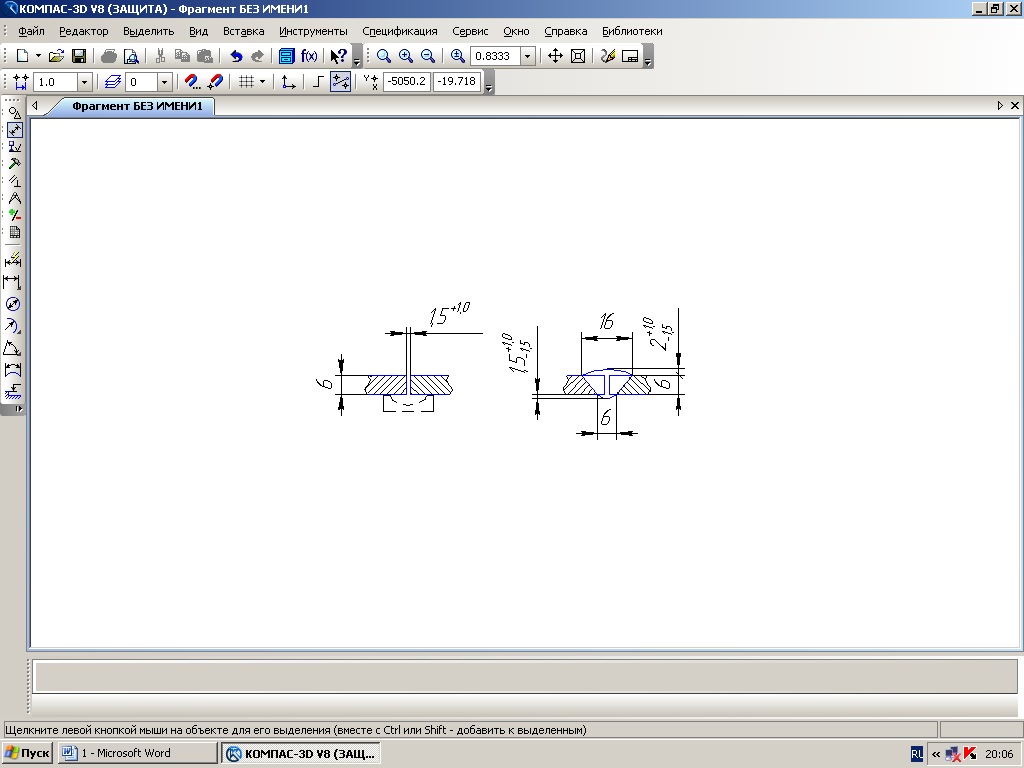Toggle the active Dimensions panel button
The image size is (1024, 768).
click(14, 130)
